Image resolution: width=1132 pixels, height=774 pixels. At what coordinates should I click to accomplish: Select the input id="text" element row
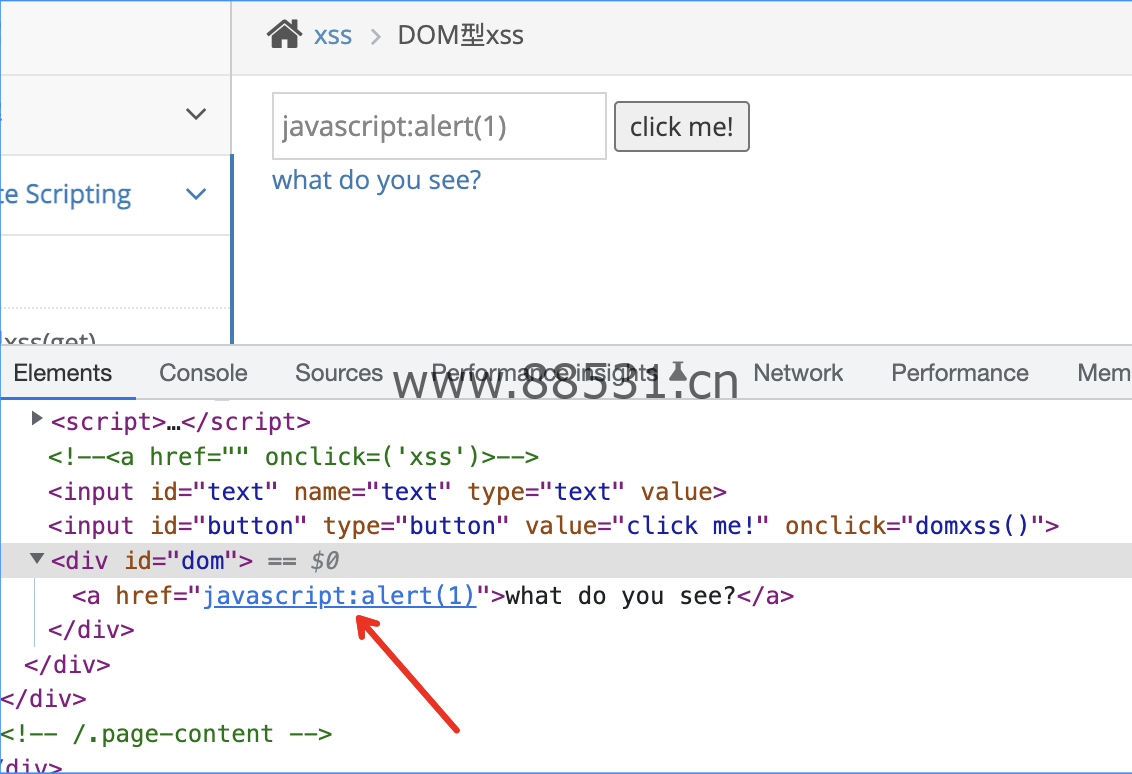click(x=387, y=492)
